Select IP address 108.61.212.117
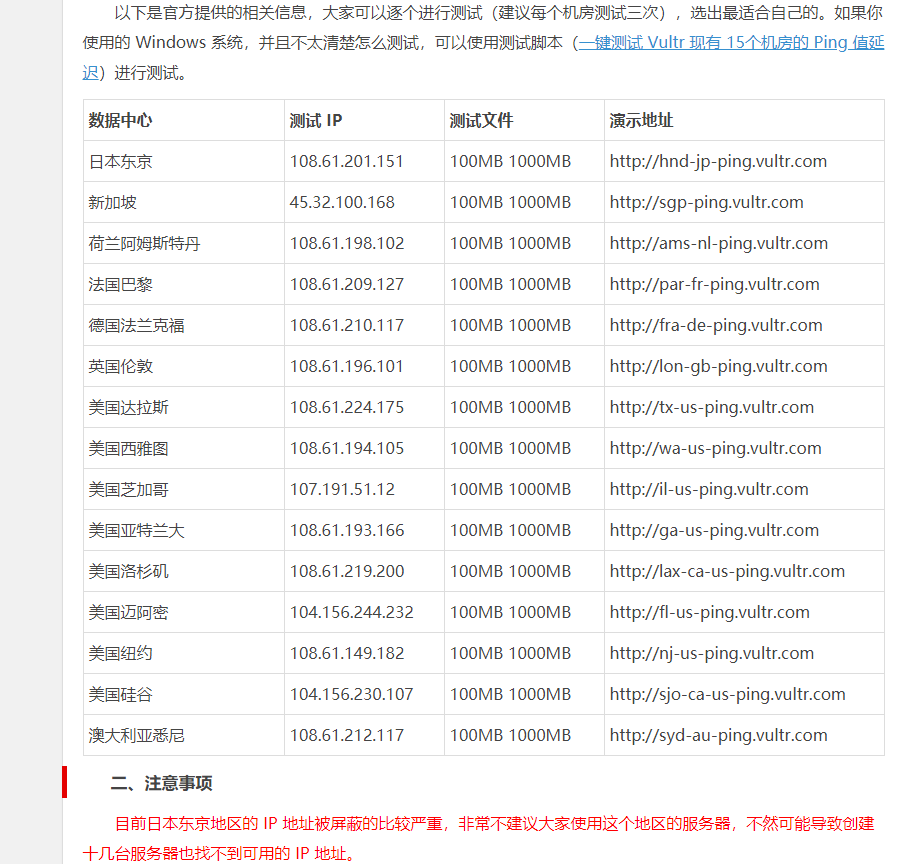 pos(347,736)
